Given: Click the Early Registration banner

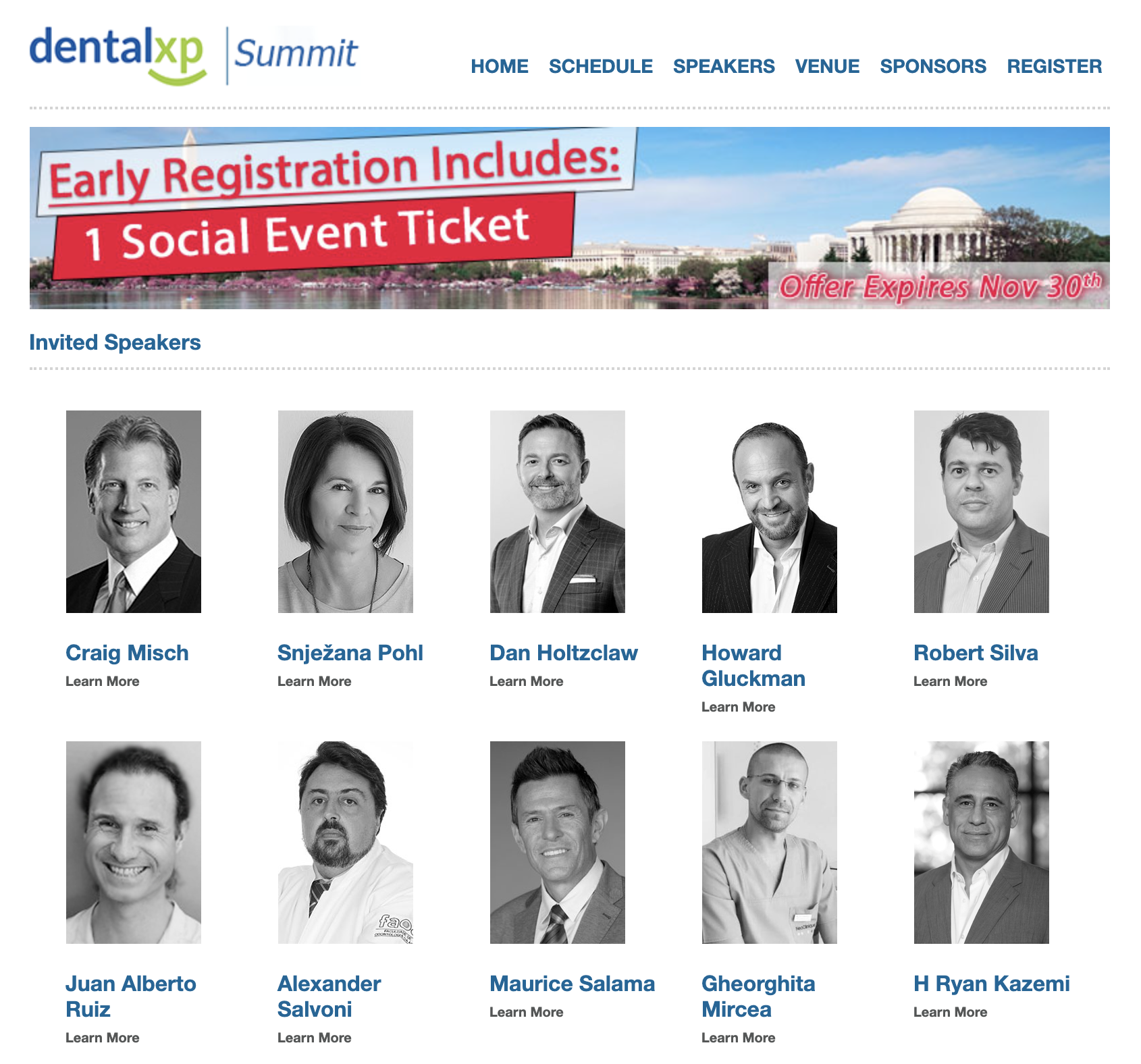Looking at the screenshot, I should [569, 218].
